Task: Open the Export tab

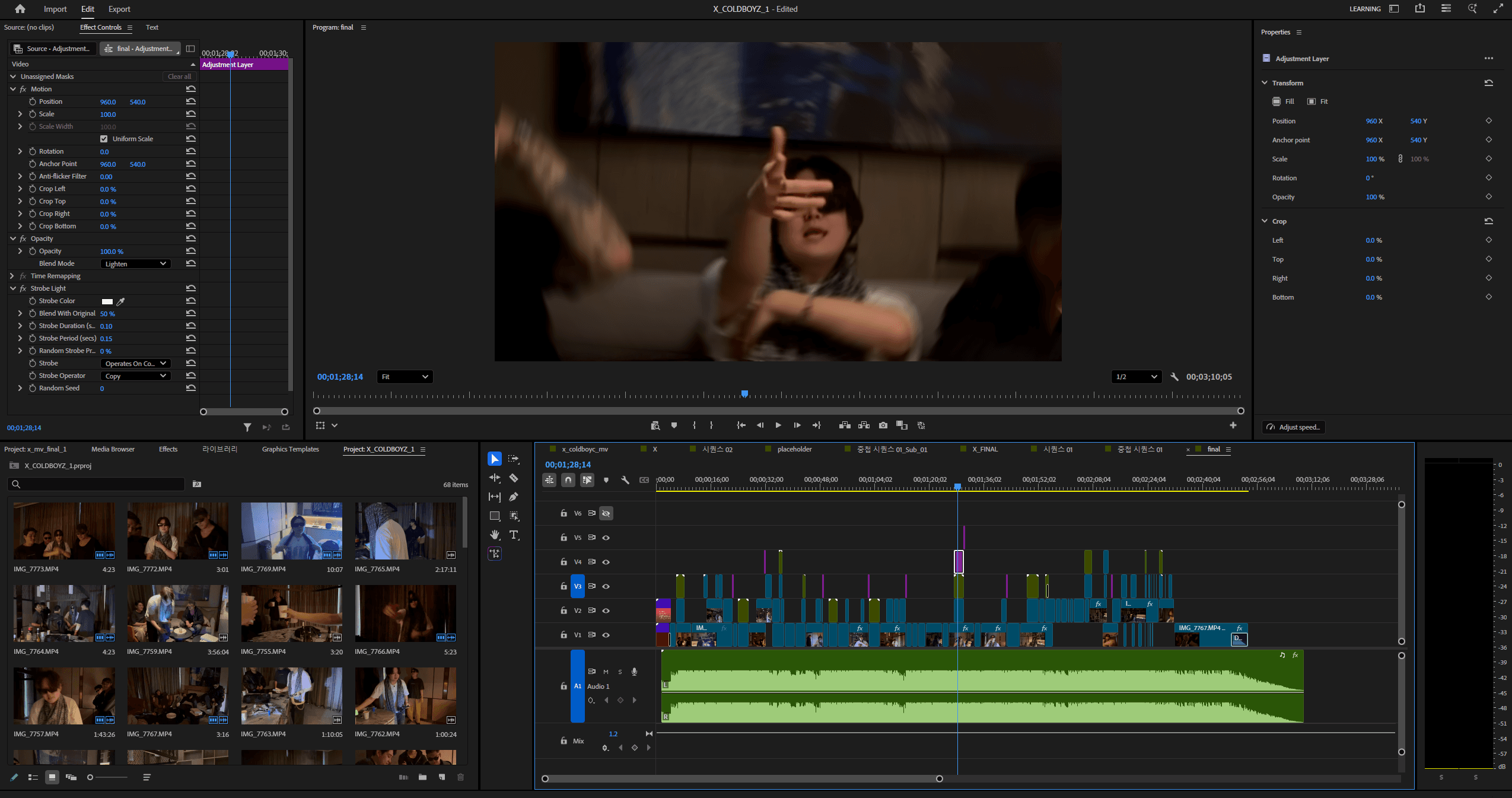Action: [119, 9]
